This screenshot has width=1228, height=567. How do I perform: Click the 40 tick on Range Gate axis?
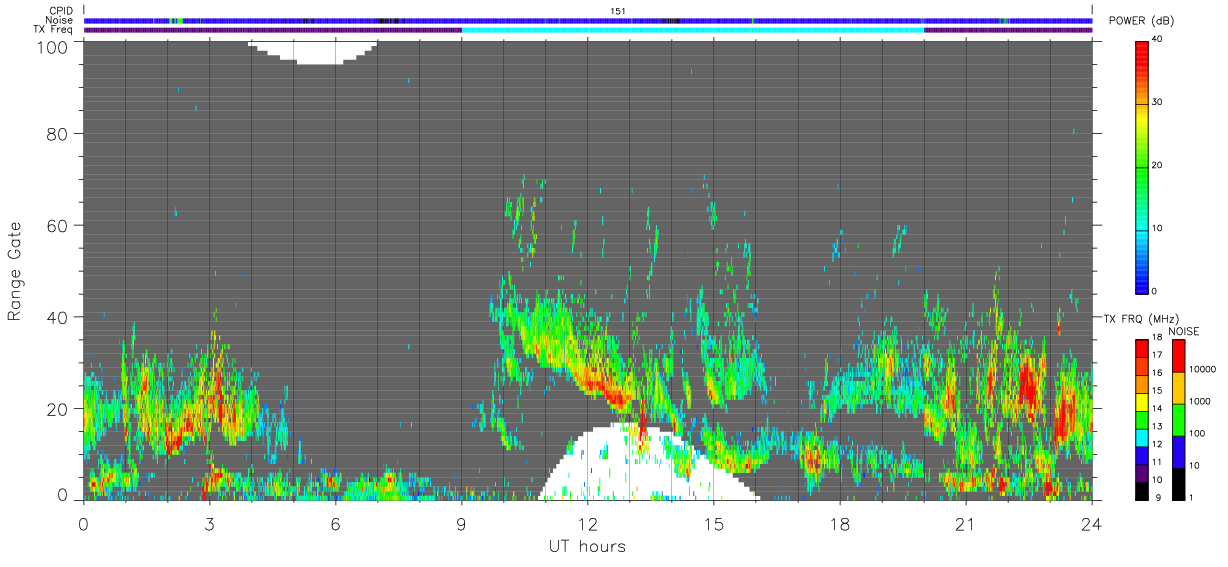click(57, 317)
